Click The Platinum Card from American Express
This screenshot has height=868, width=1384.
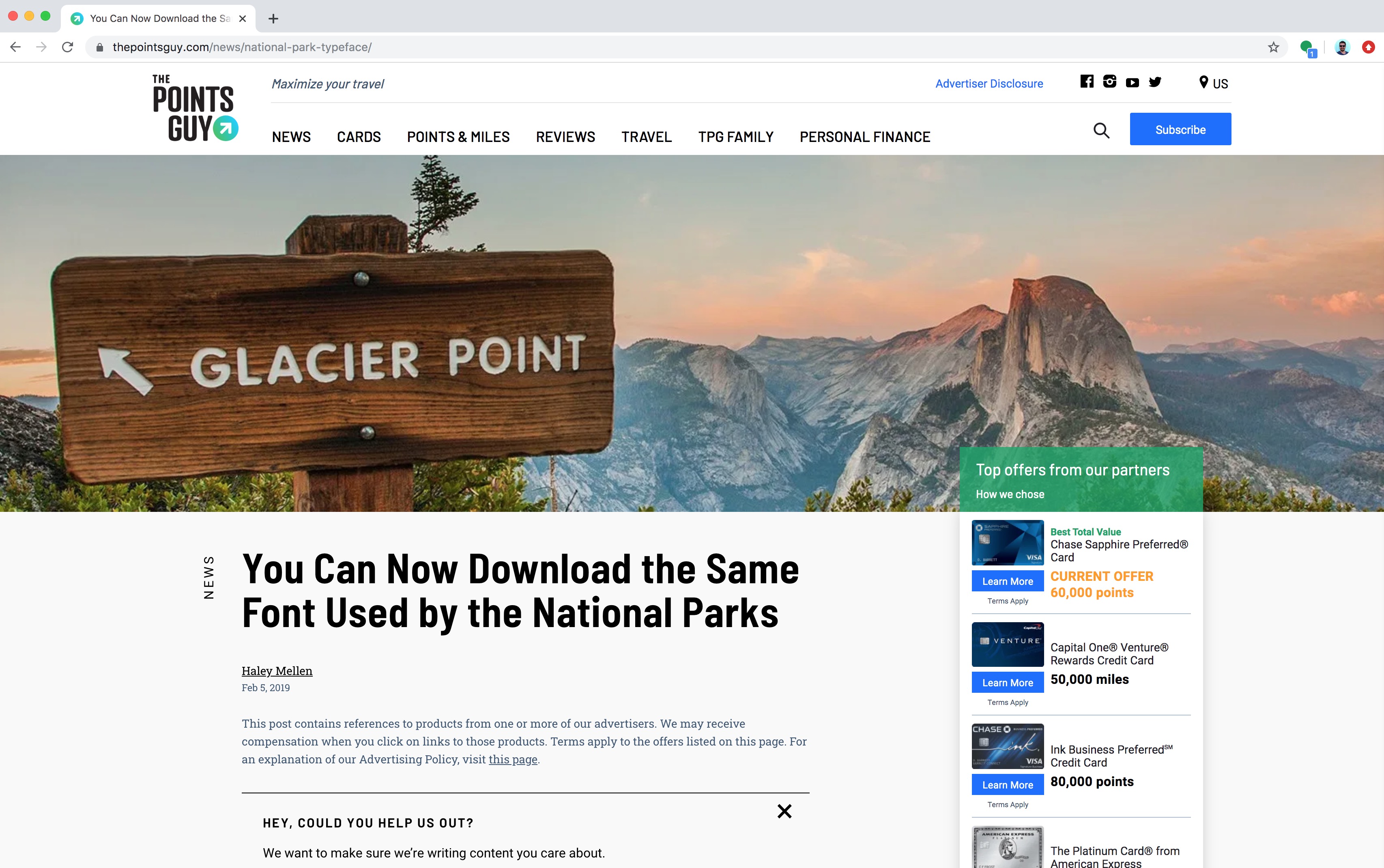pos(1115,857)
